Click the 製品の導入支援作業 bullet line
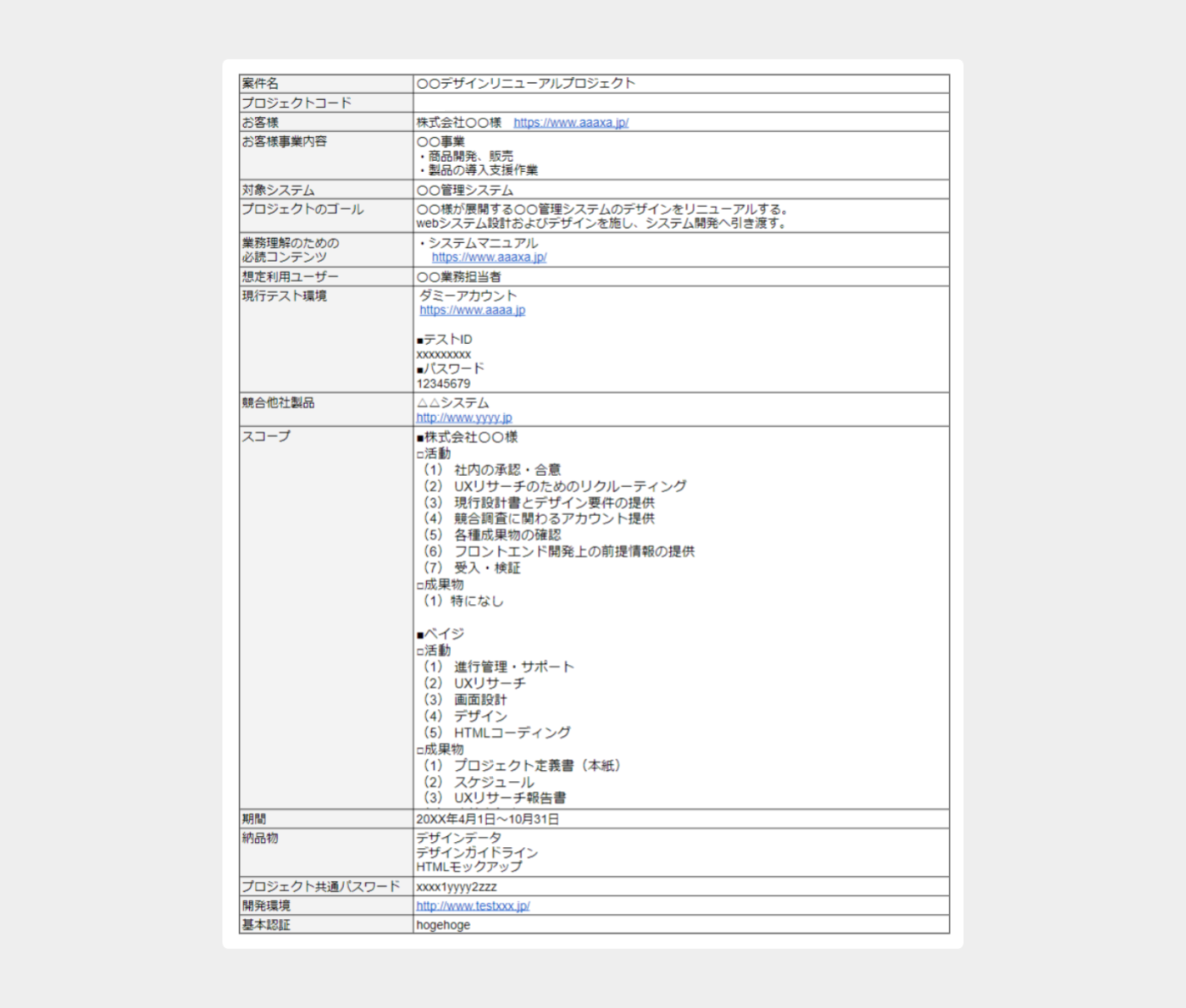This screenshot has width=1186, height=1008. (478, 170)
